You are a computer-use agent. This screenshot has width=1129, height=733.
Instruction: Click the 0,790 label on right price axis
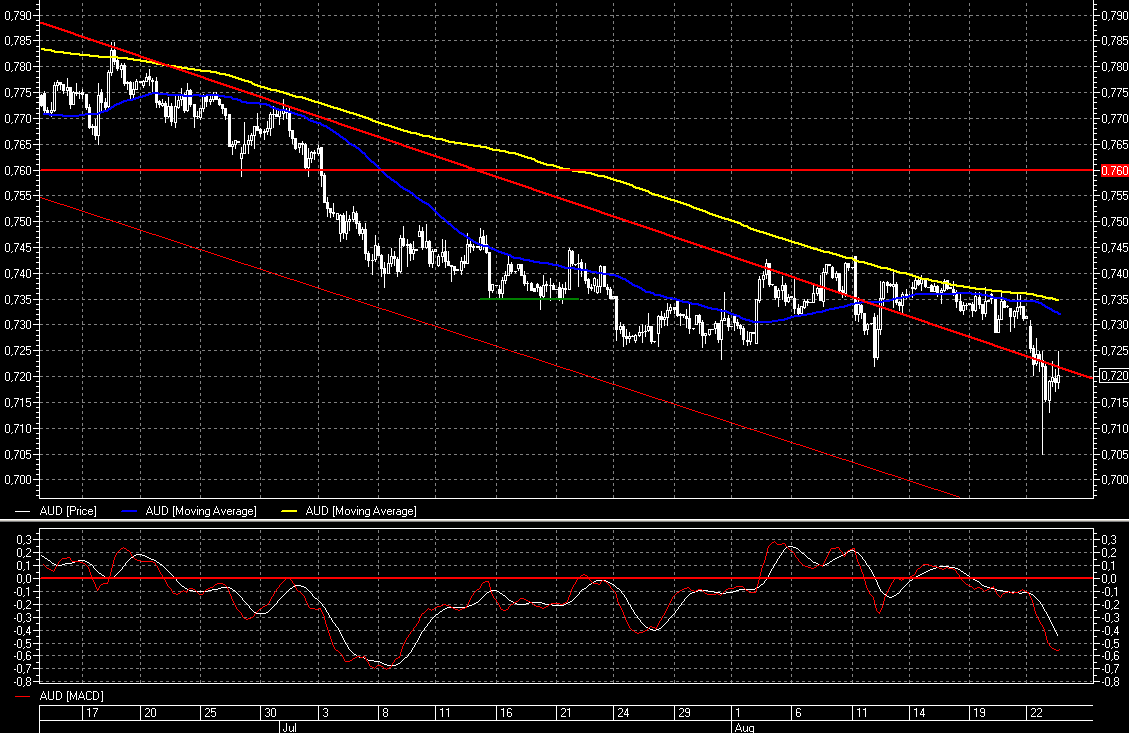[1113, 15]
